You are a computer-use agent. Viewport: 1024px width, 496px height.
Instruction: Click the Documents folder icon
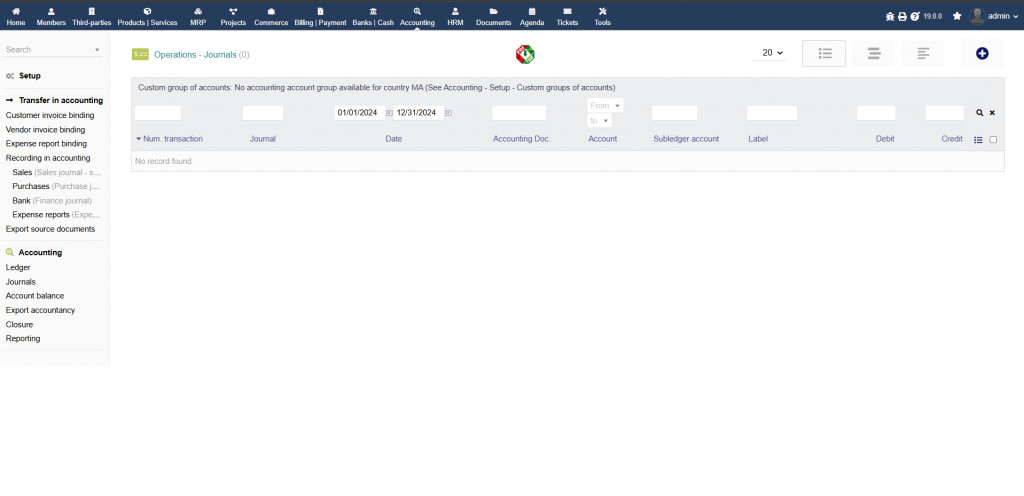[x=494, y=11]
